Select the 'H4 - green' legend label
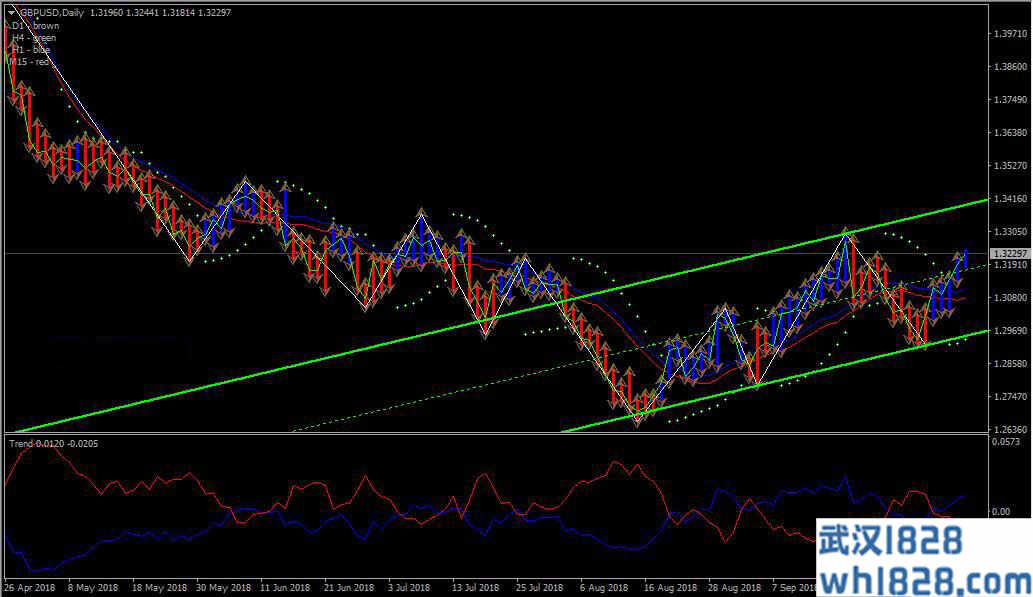This screenshot has width=1033, height=597. tap(34, 38)
